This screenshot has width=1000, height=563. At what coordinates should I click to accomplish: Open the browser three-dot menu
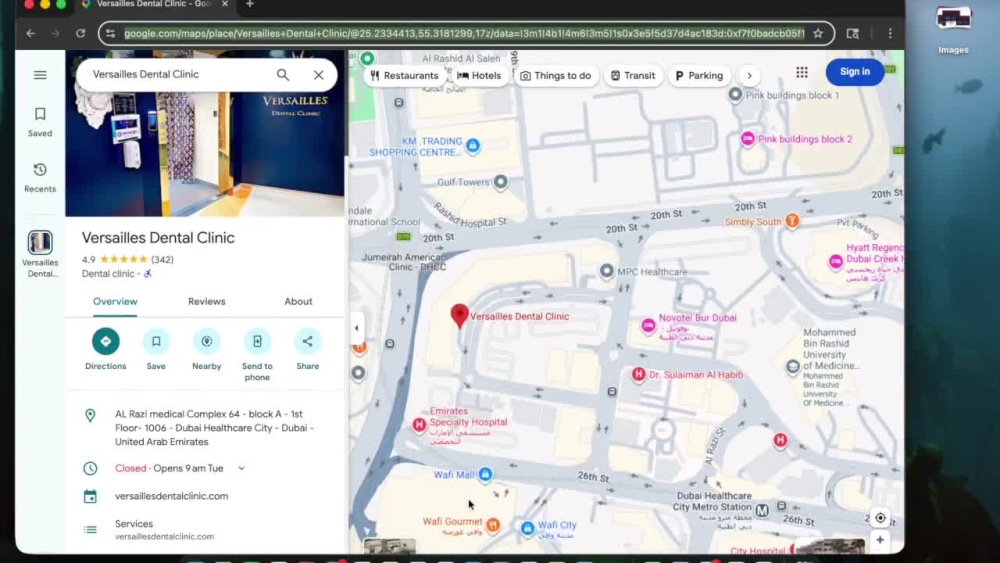coord(890,34)
